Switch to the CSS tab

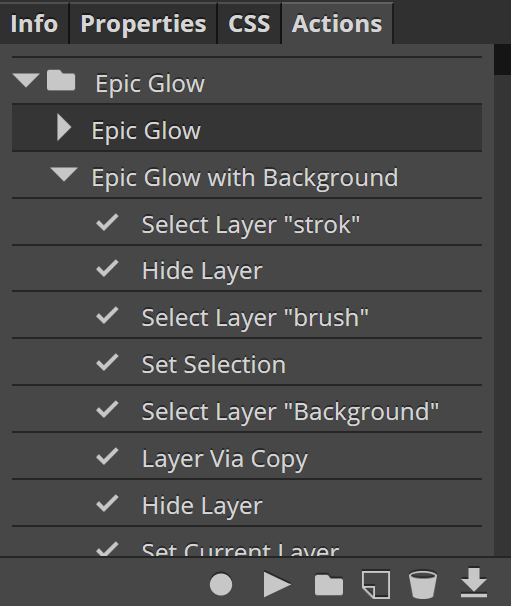[249, 23]
